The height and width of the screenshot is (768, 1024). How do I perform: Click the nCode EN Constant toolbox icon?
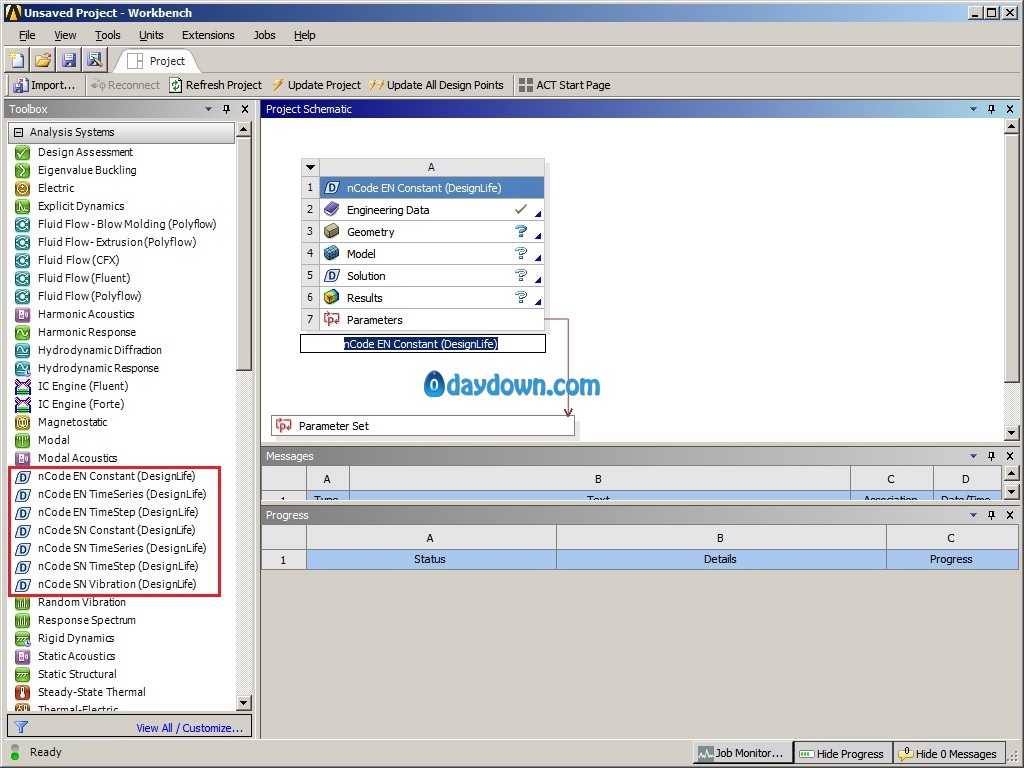[22, 477]
